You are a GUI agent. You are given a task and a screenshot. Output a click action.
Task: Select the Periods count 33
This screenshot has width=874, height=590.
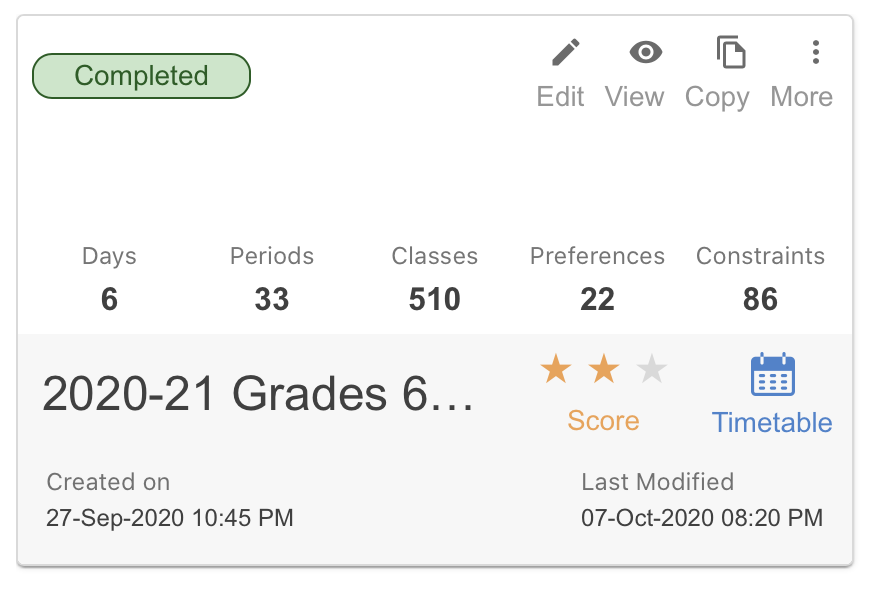(x=272, y=299)
